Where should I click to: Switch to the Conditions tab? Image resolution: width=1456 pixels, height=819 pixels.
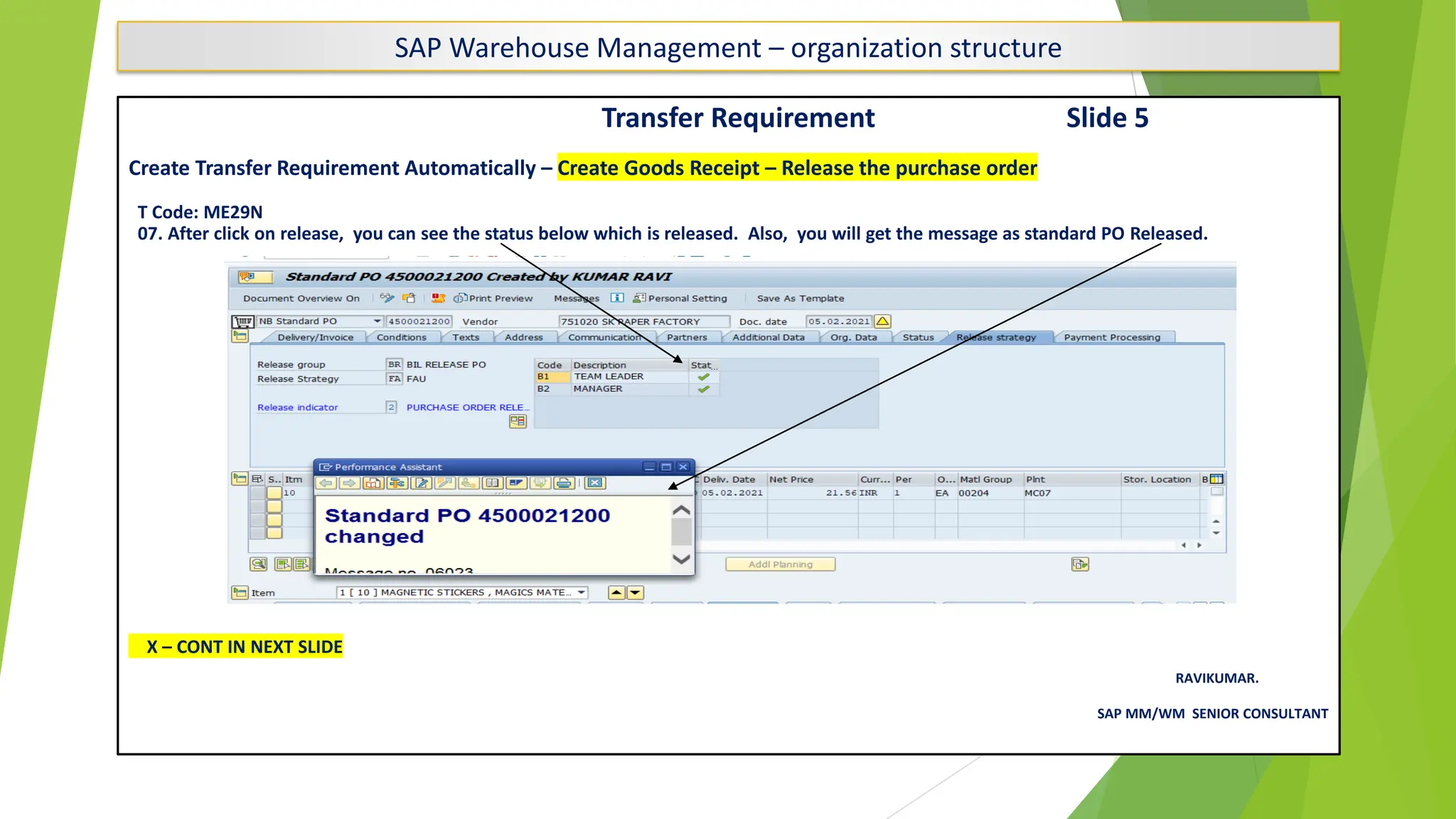pos(402,338)
